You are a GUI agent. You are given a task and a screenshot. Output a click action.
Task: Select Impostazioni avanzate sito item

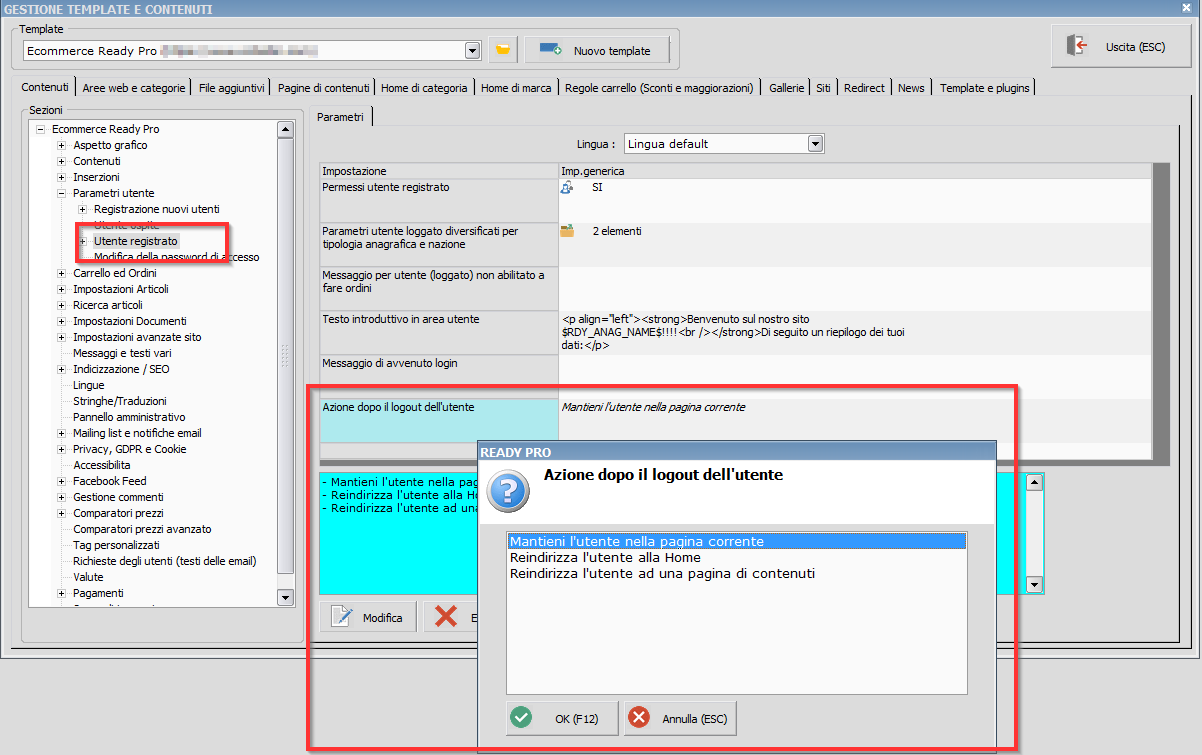(137, 337)
